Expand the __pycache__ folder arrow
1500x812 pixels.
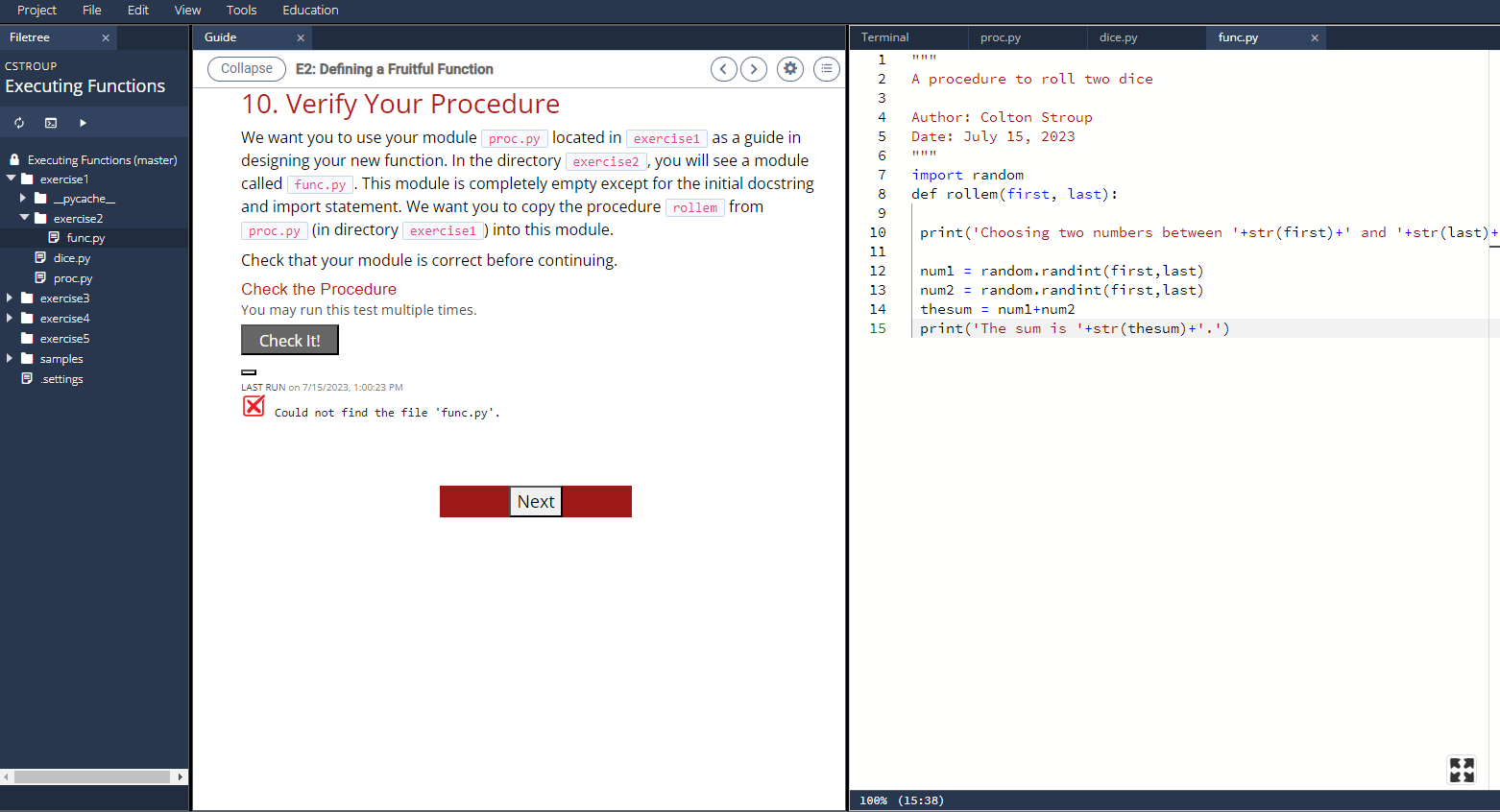[23, 198]
